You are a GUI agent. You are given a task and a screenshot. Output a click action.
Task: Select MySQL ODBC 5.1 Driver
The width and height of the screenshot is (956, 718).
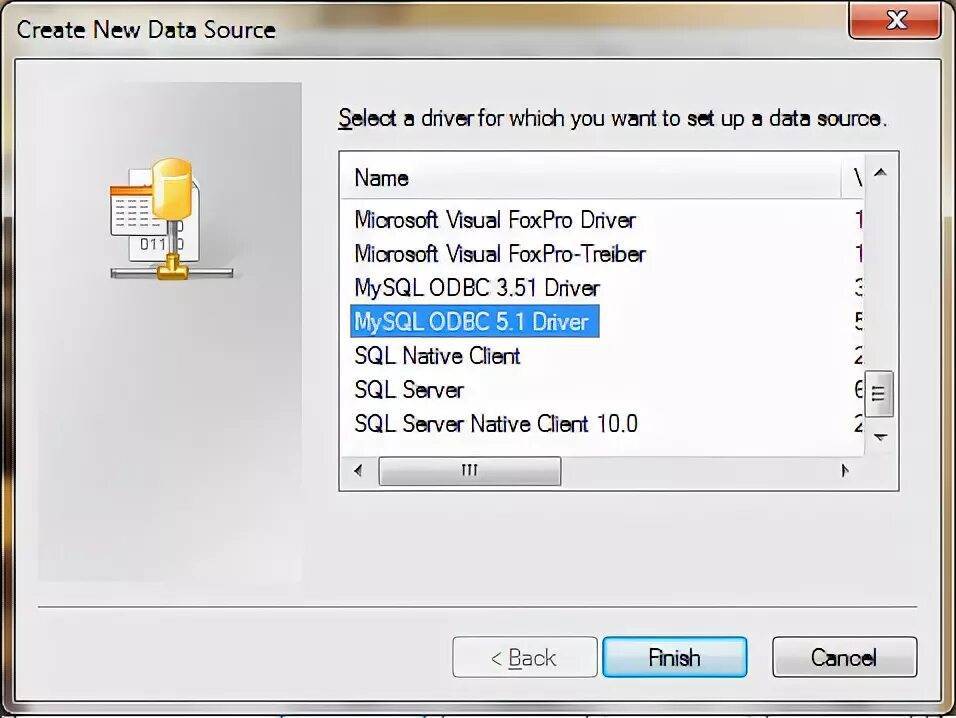(x=474, y=321)
